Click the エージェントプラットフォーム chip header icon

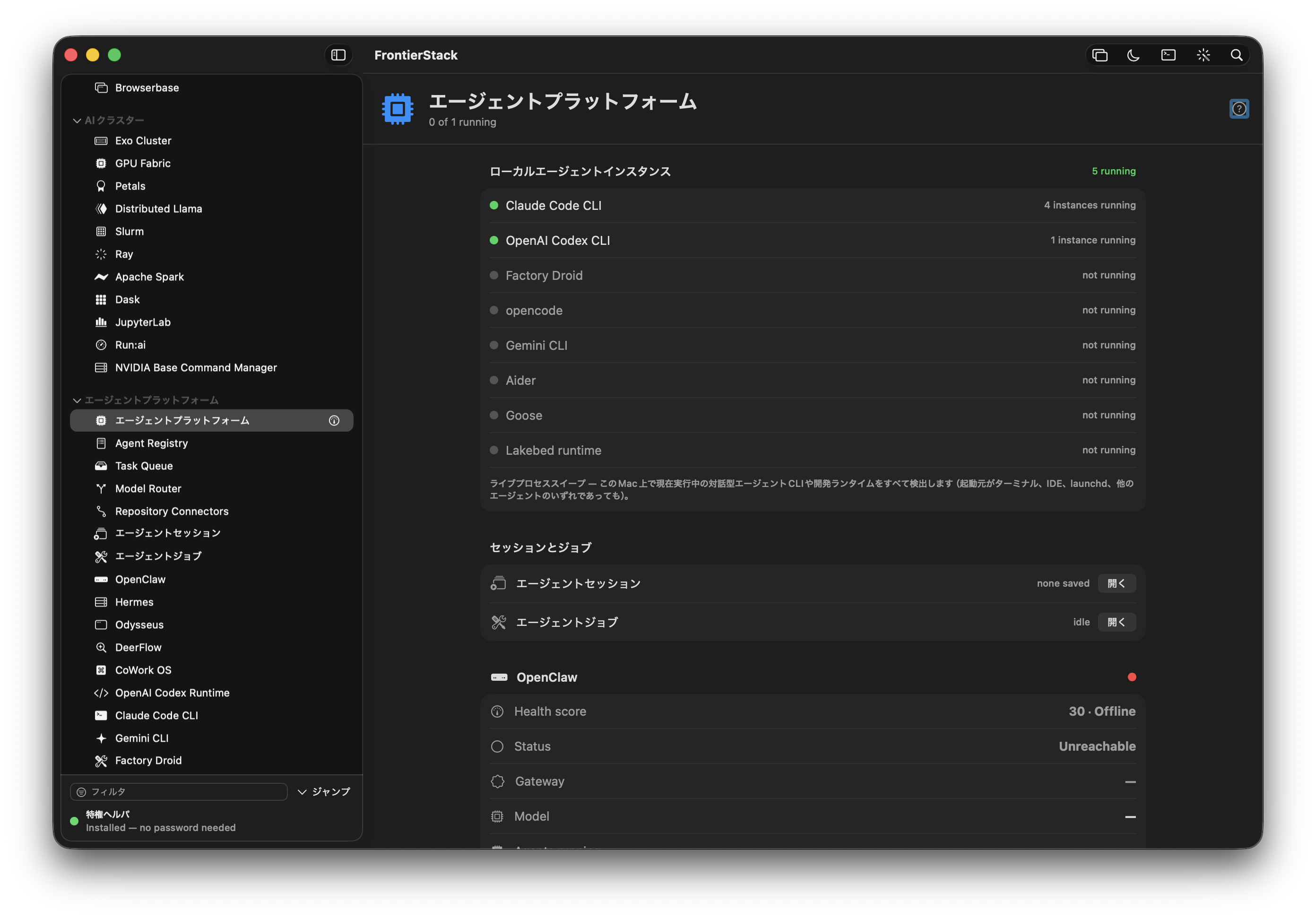point(397,109)
